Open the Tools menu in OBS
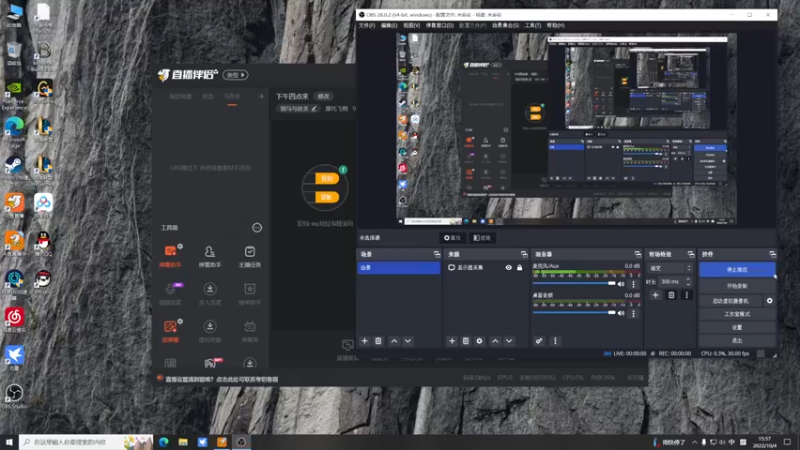 533,26
